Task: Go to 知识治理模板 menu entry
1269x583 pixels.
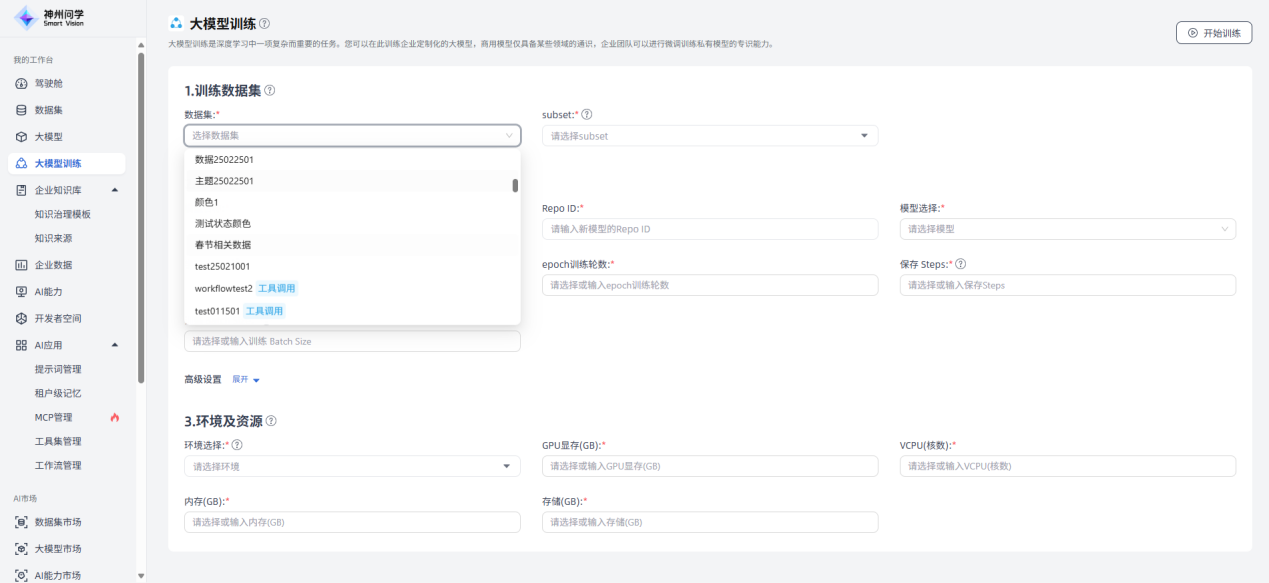Action: pyautogui.click(x=70, y=214)
